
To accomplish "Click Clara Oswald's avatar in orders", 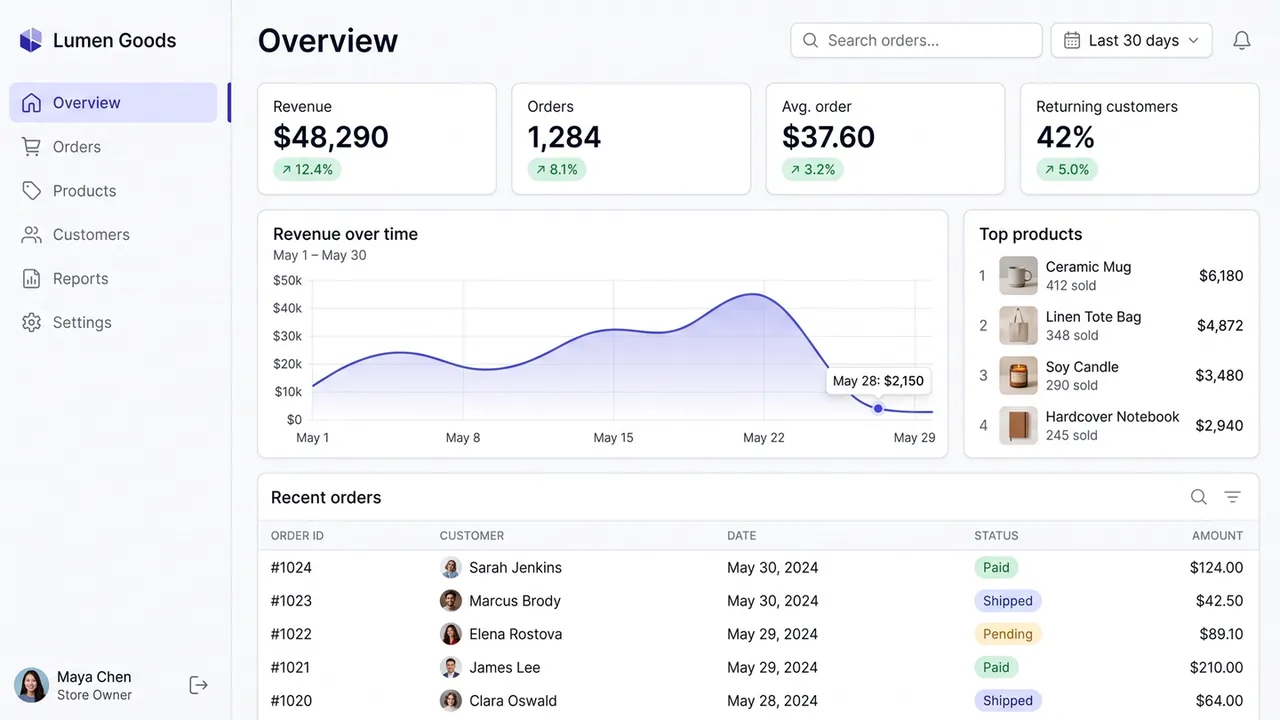I will click(451, 701).
